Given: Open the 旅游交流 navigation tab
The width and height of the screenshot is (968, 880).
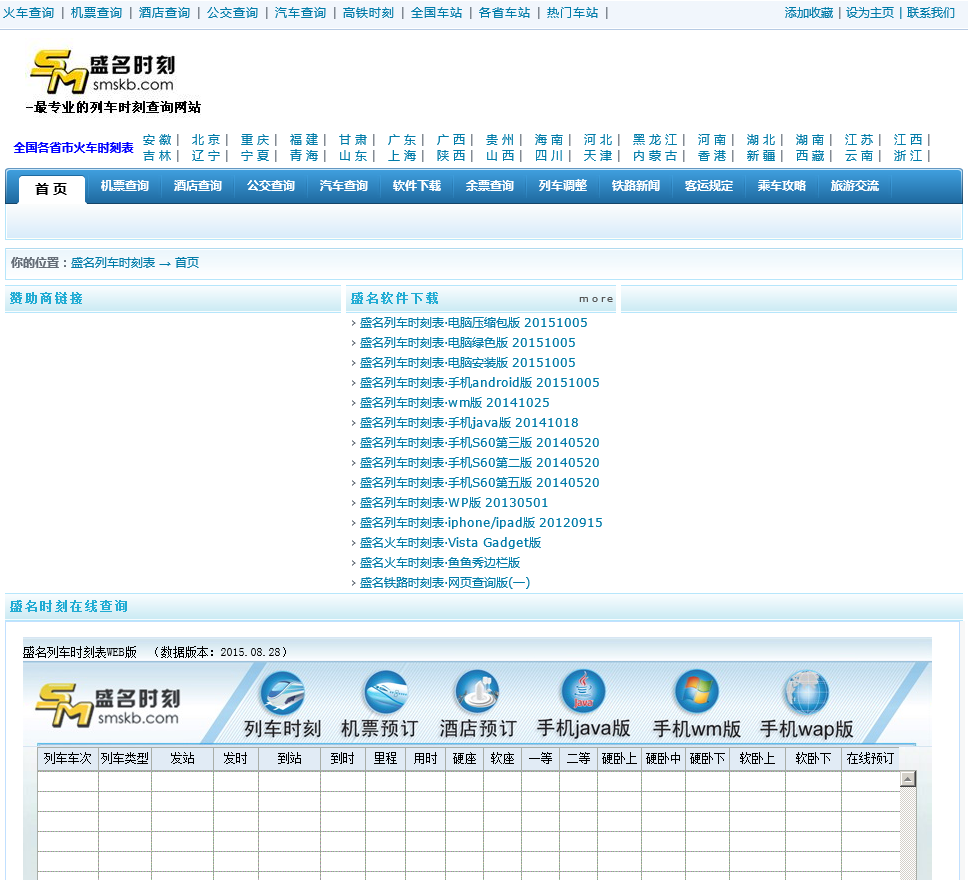Looking at the screenshot, I should coord(854,186).
